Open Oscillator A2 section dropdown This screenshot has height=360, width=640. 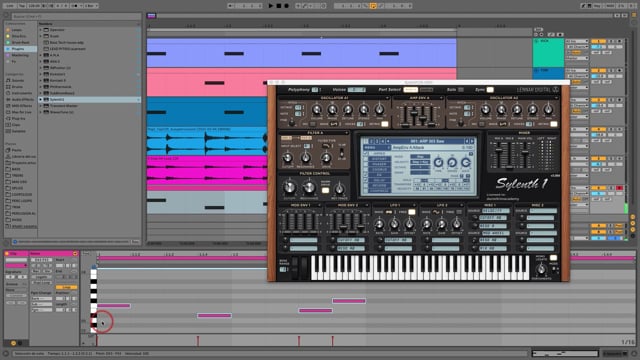coord(556,98)
